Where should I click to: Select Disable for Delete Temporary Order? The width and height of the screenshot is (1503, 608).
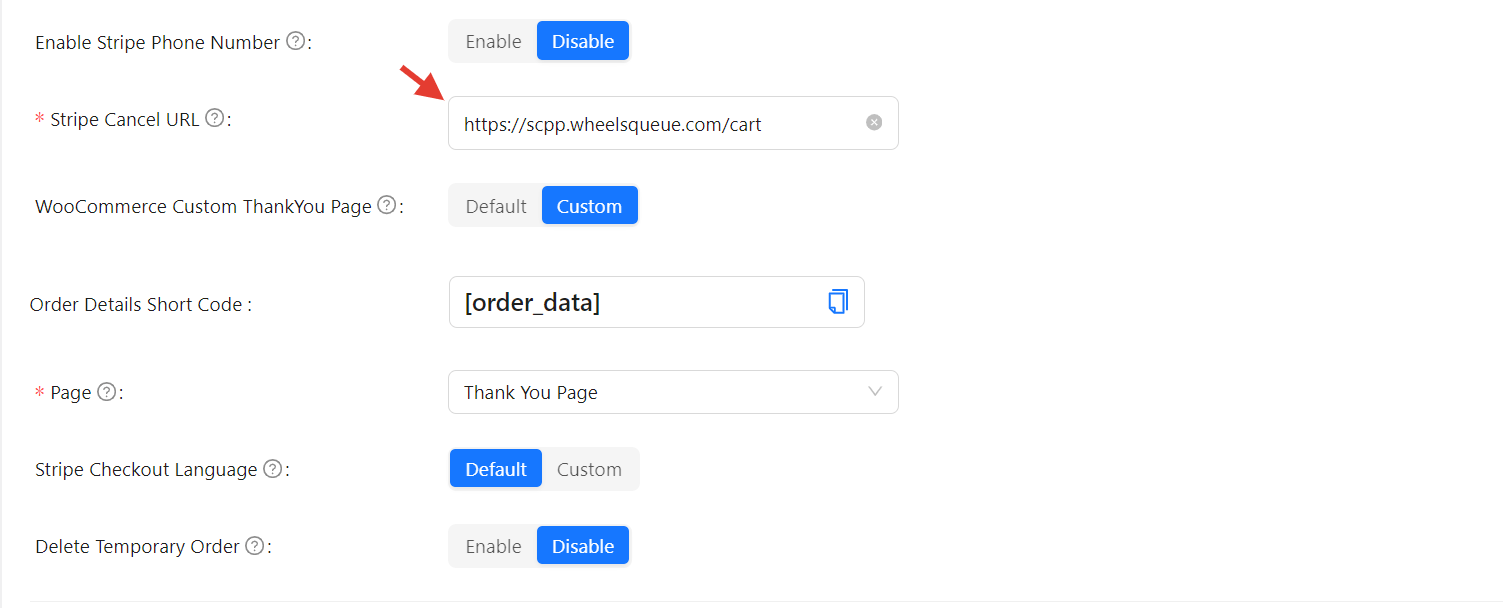583,546
